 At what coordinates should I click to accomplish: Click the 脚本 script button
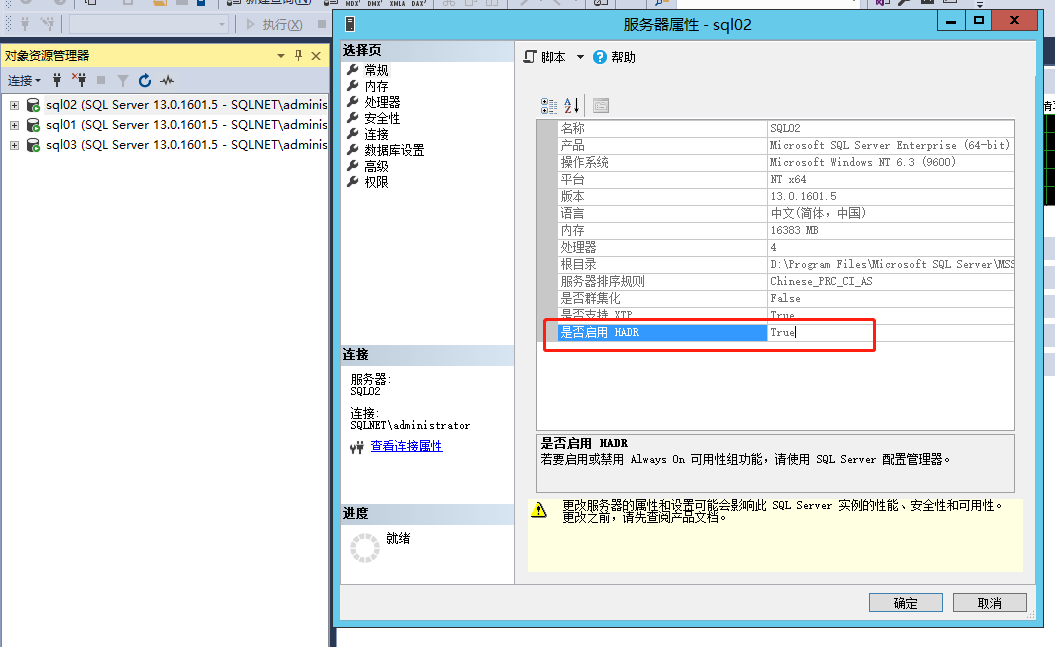[x=545, y=57]
